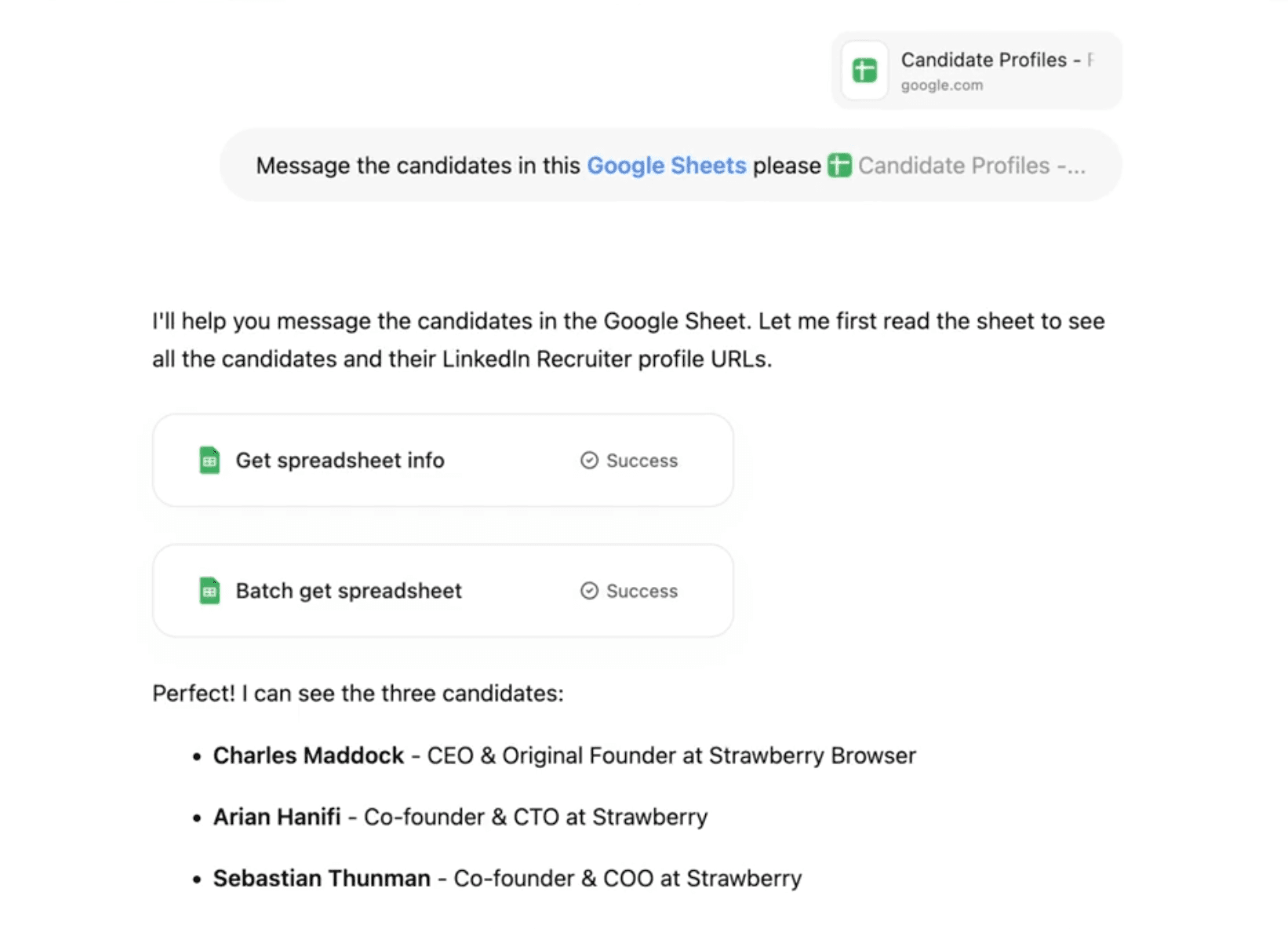Click the "Perfect! I can see" response line

(358, 694)
